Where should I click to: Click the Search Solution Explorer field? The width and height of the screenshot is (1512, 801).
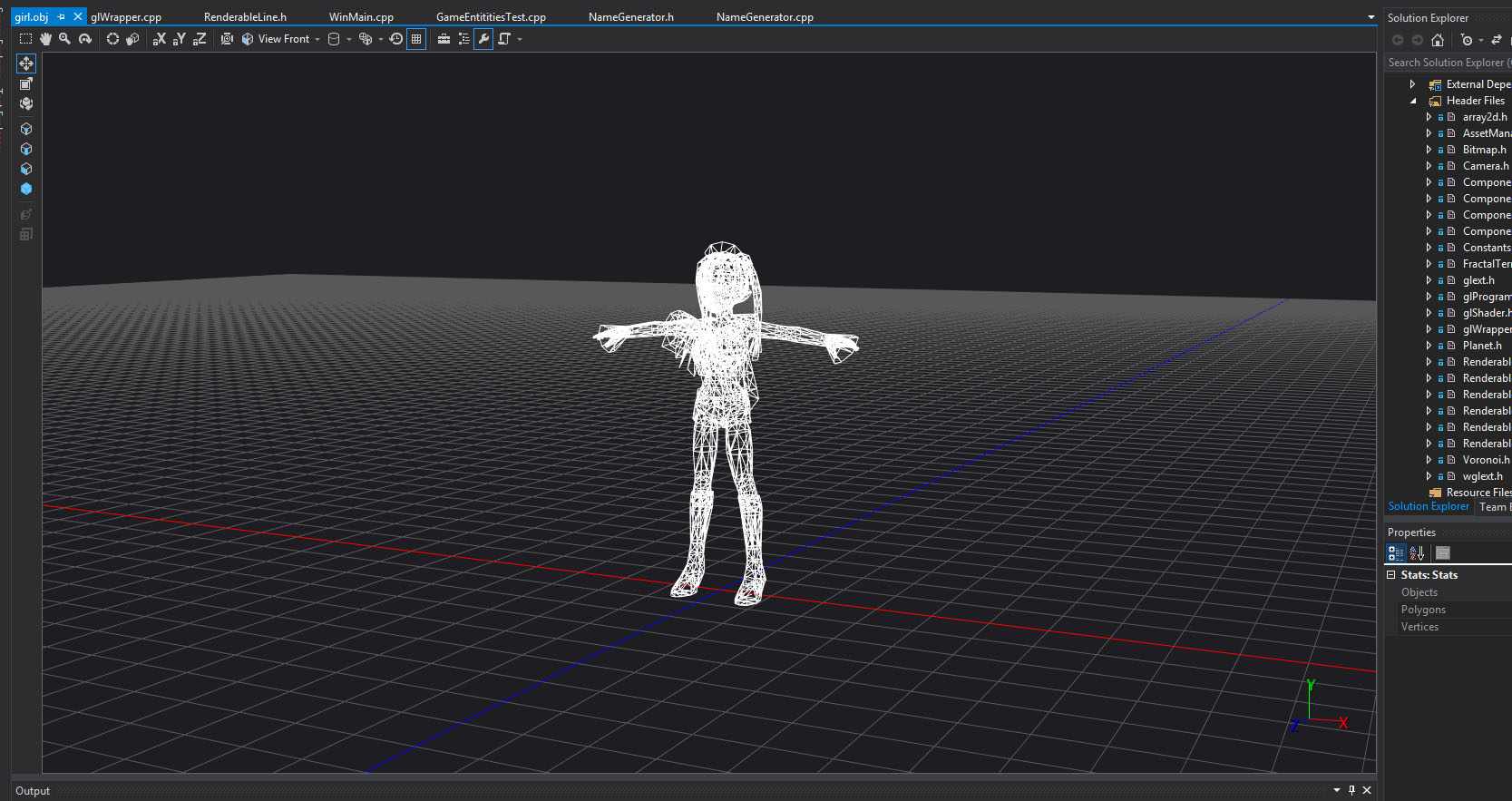coord(1446,63)
